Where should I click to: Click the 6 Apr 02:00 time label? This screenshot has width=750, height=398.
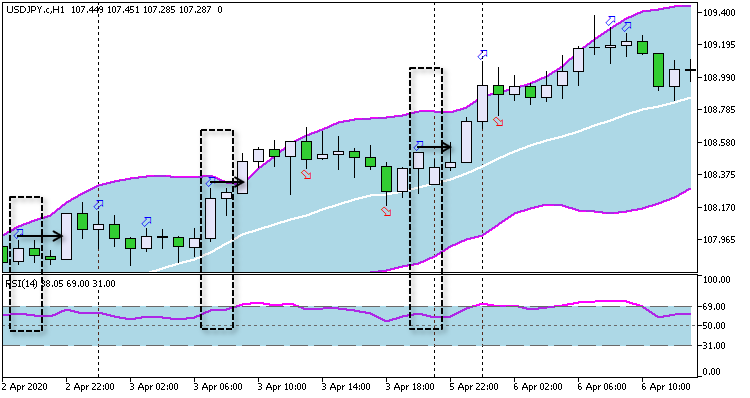tap(538, 387)
